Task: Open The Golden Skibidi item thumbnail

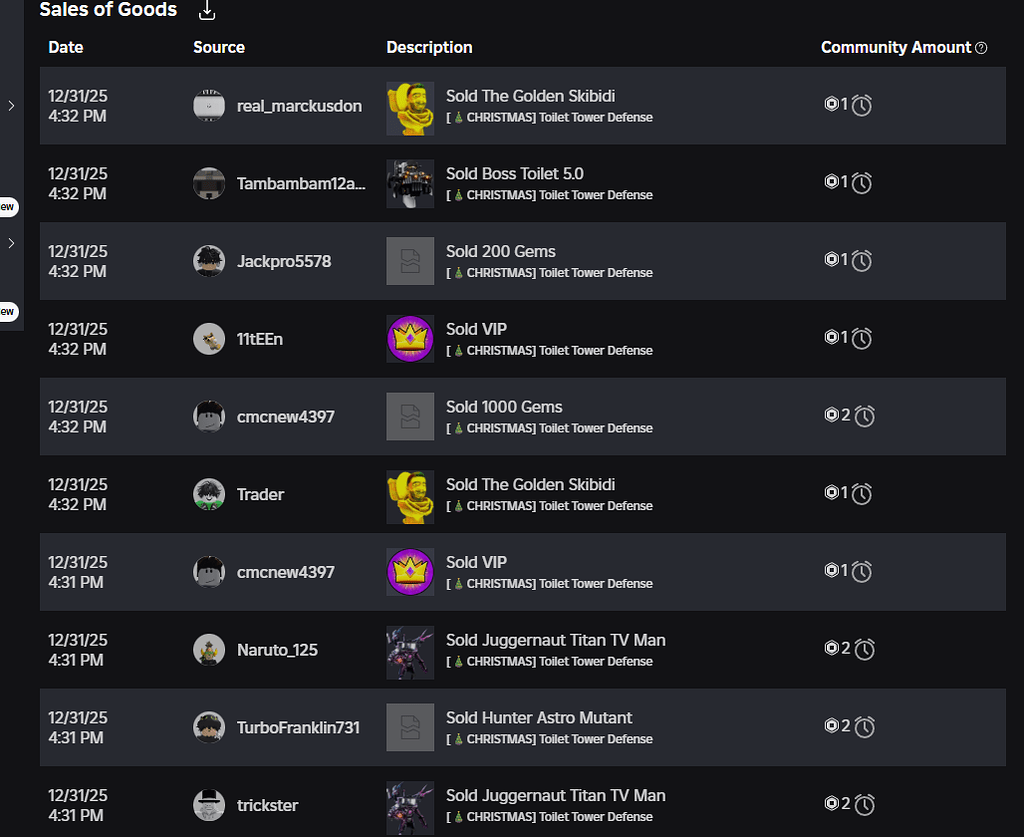Action: [x=410, y=104]
